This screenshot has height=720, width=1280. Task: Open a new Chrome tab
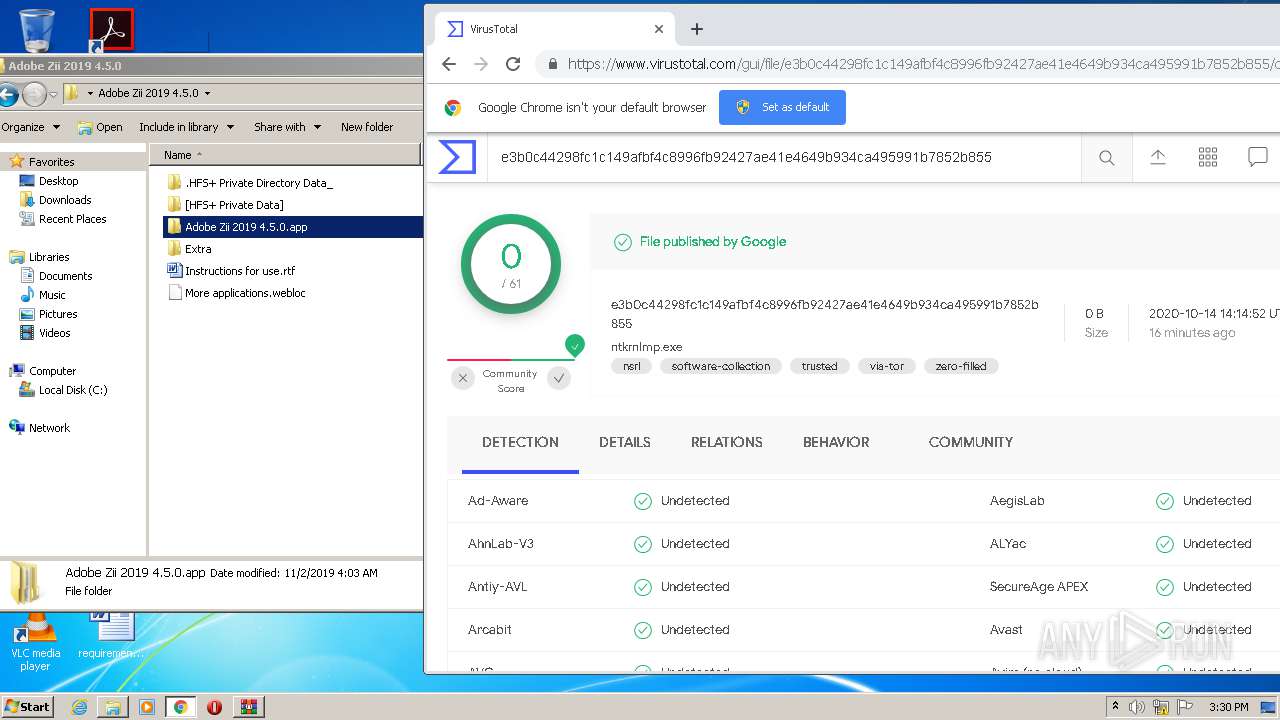click(x=697, y=29)
